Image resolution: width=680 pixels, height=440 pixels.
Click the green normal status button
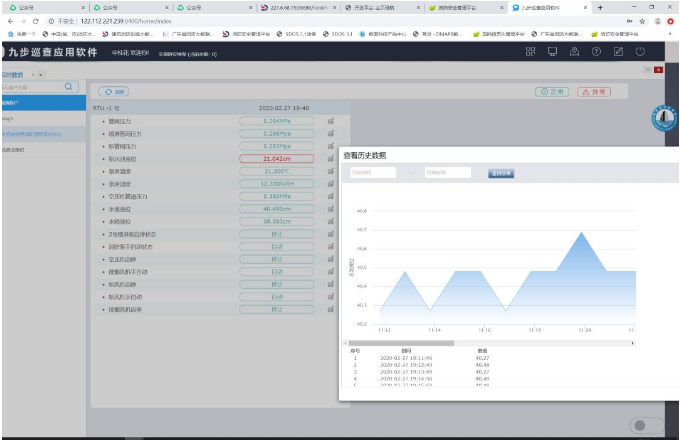552,91
